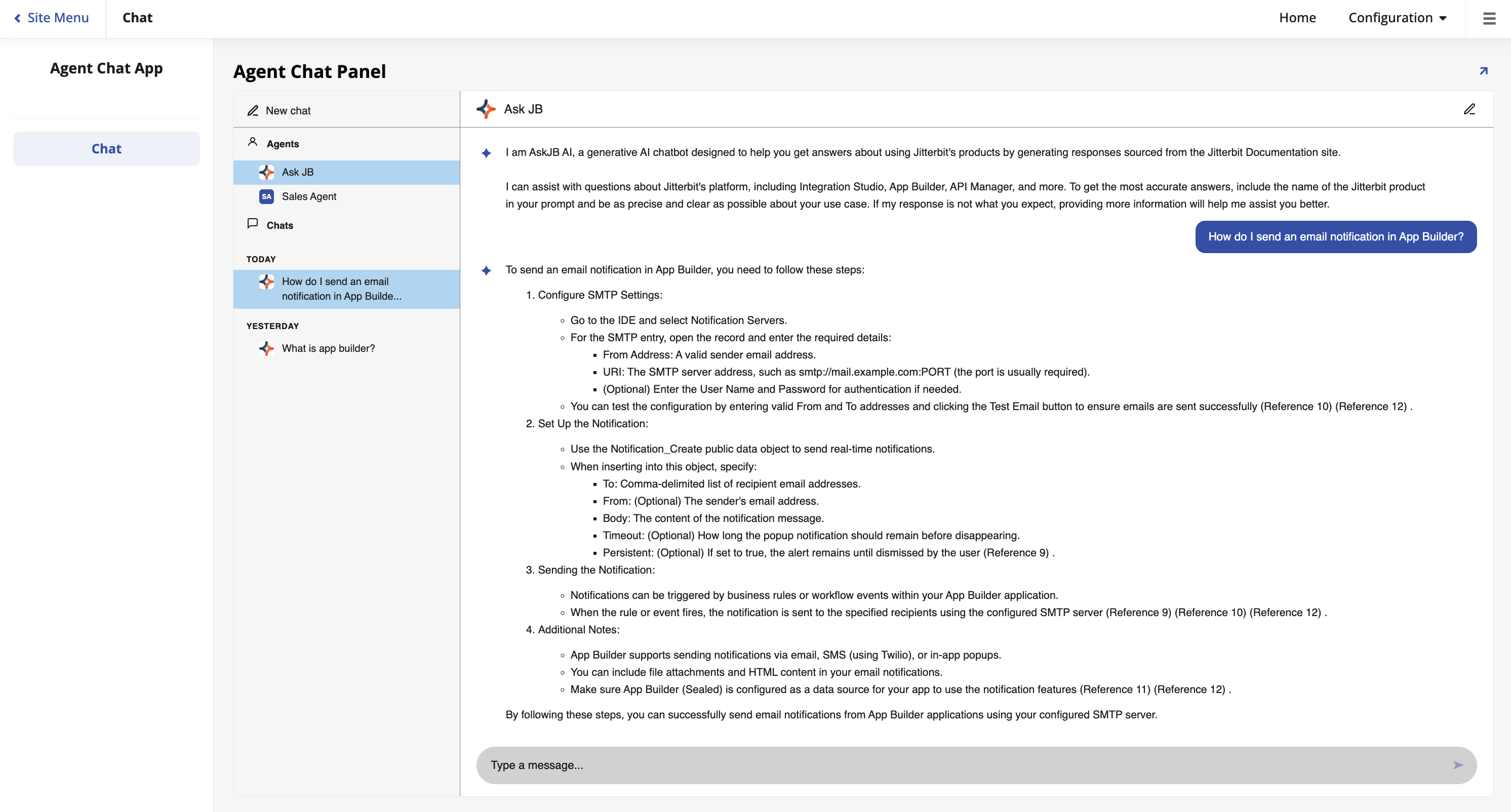Viewport: 1511px width, 812px height.
Task: Click 'Set Up the Notification:' step text
Action: tap(593, 424)
